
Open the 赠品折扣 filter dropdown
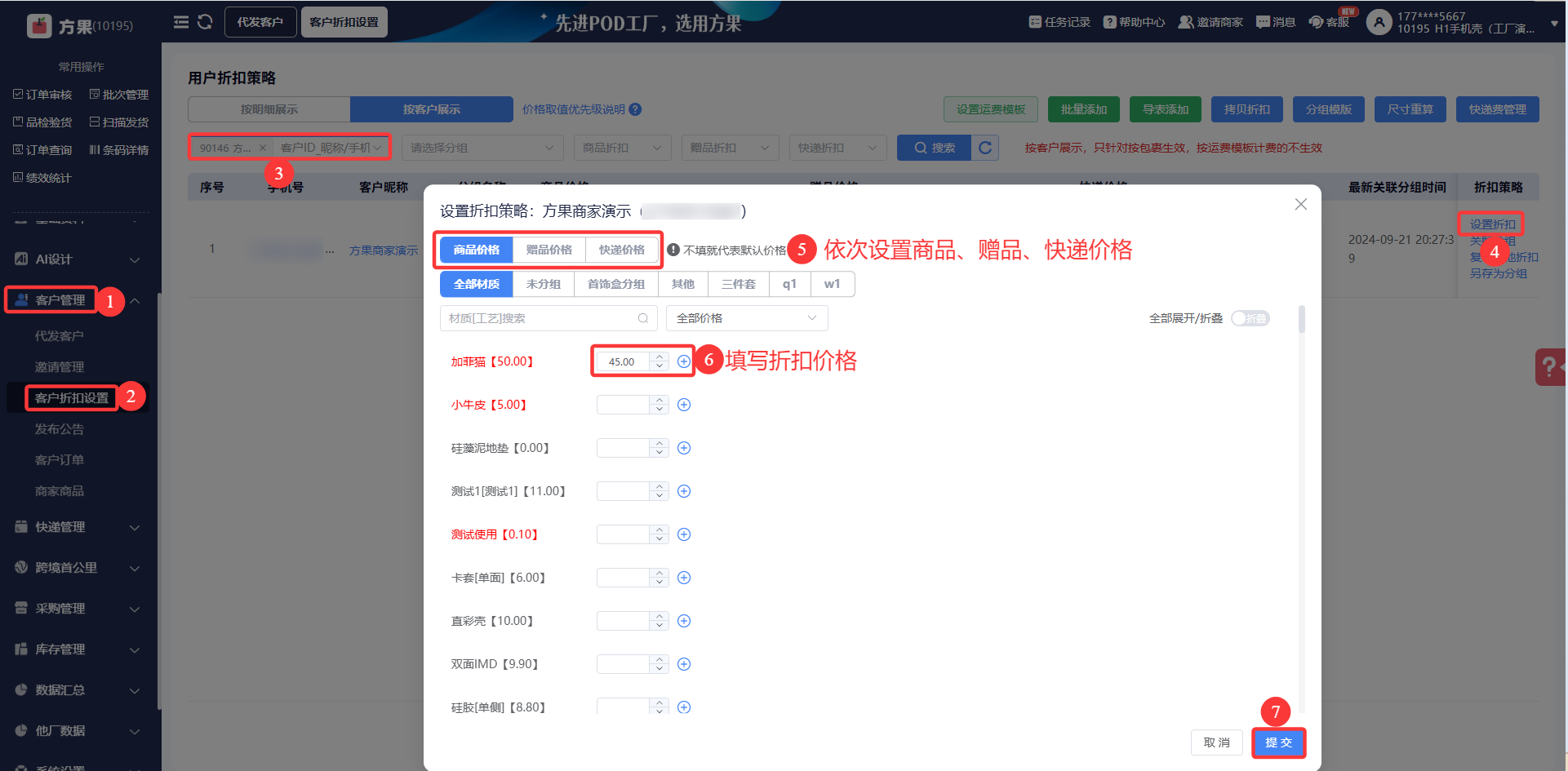730,148
